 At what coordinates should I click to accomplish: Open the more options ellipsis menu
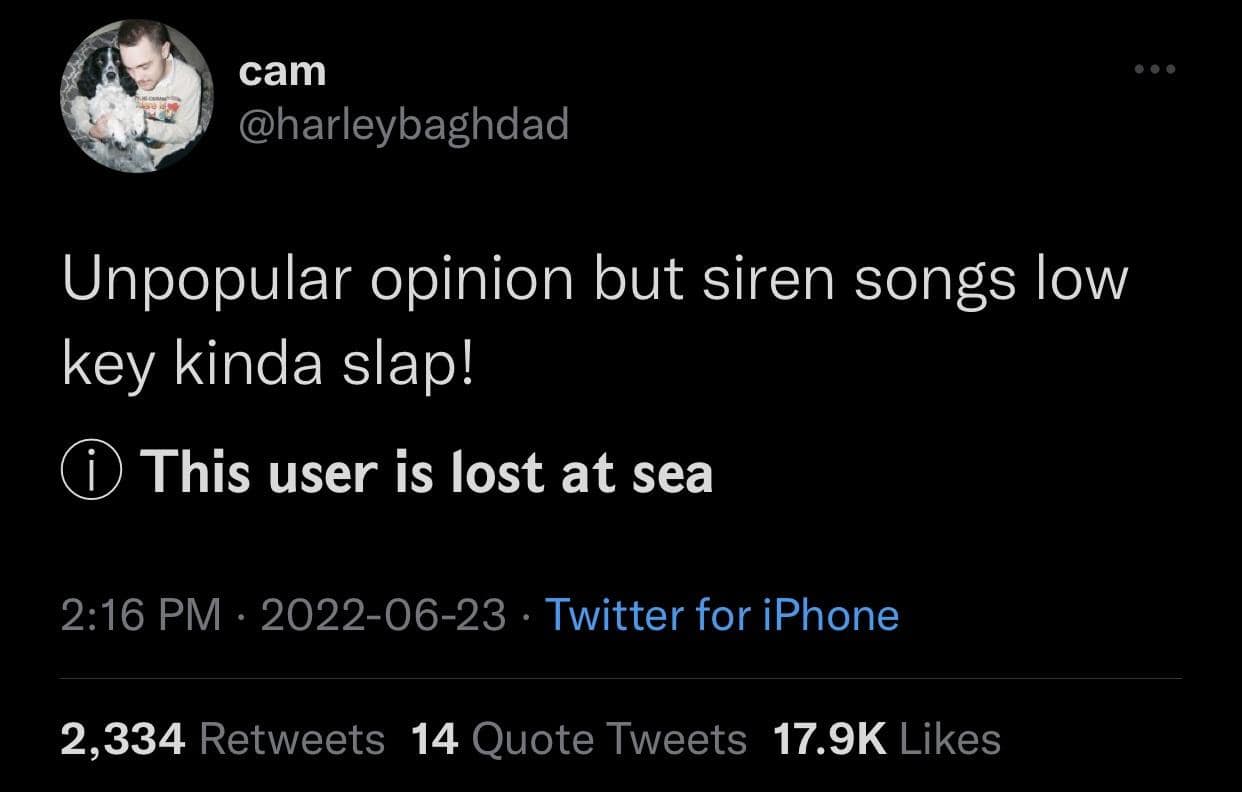pyautogui.click(x=1157, y=70)
